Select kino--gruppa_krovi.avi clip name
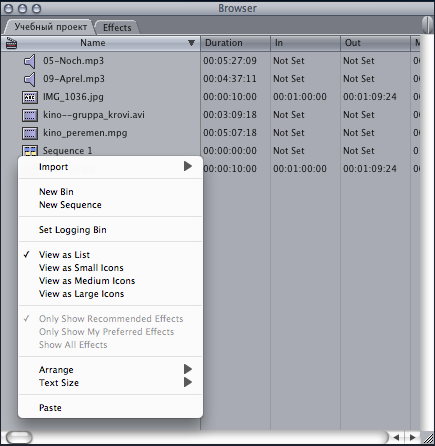 94,115
